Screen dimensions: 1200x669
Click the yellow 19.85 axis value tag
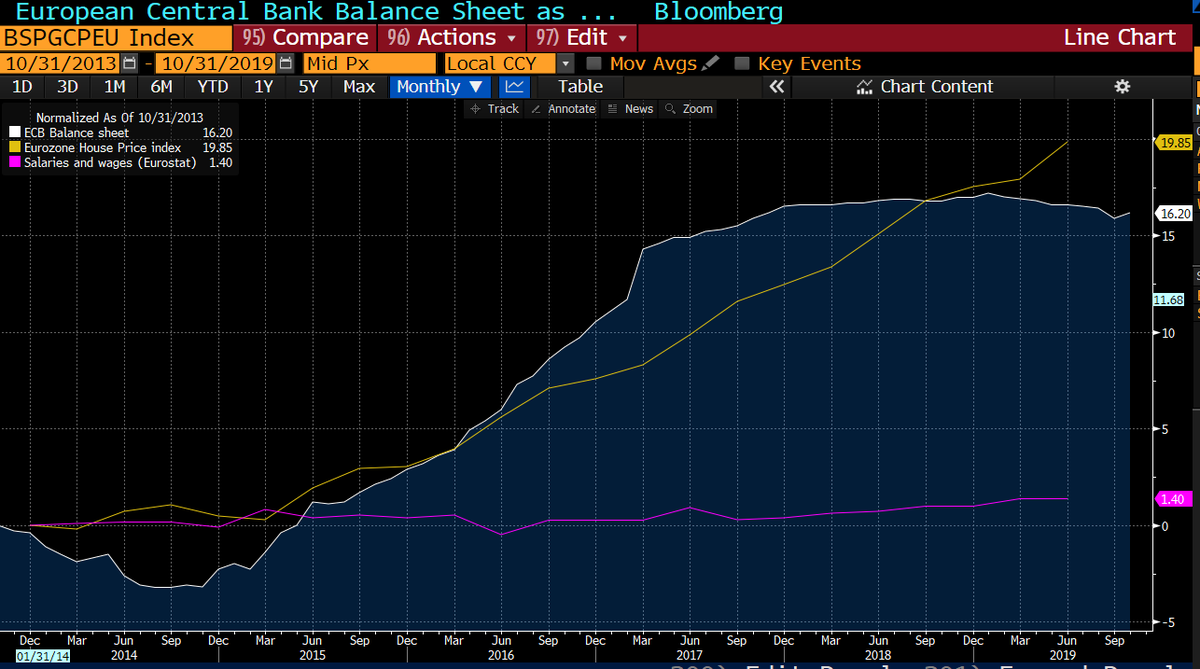1174,142
